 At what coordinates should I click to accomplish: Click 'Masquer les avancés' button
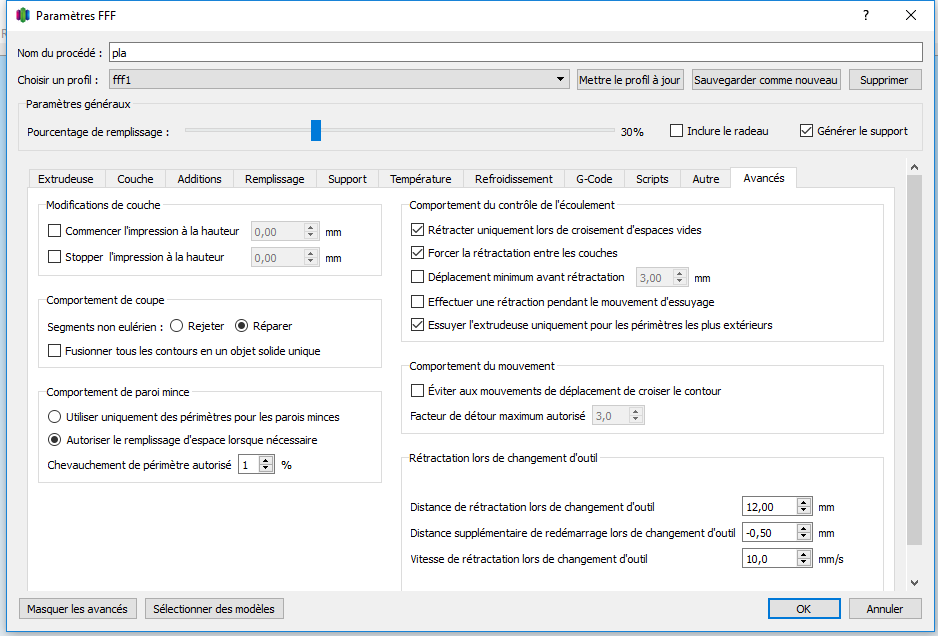pos(77,608)
